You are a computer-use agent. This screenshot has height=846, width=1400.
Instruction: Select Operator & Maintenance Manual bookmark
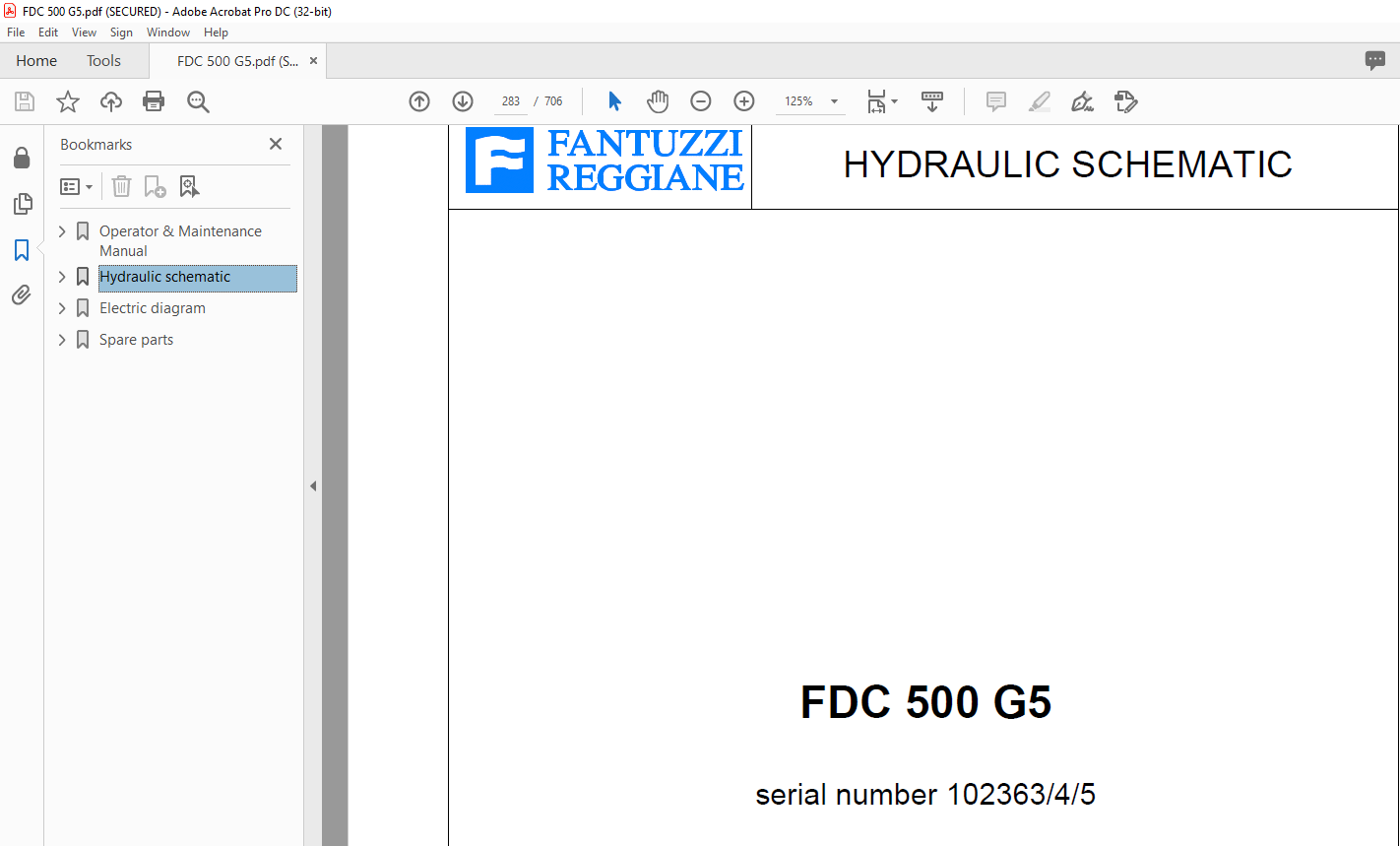(180, 241)
